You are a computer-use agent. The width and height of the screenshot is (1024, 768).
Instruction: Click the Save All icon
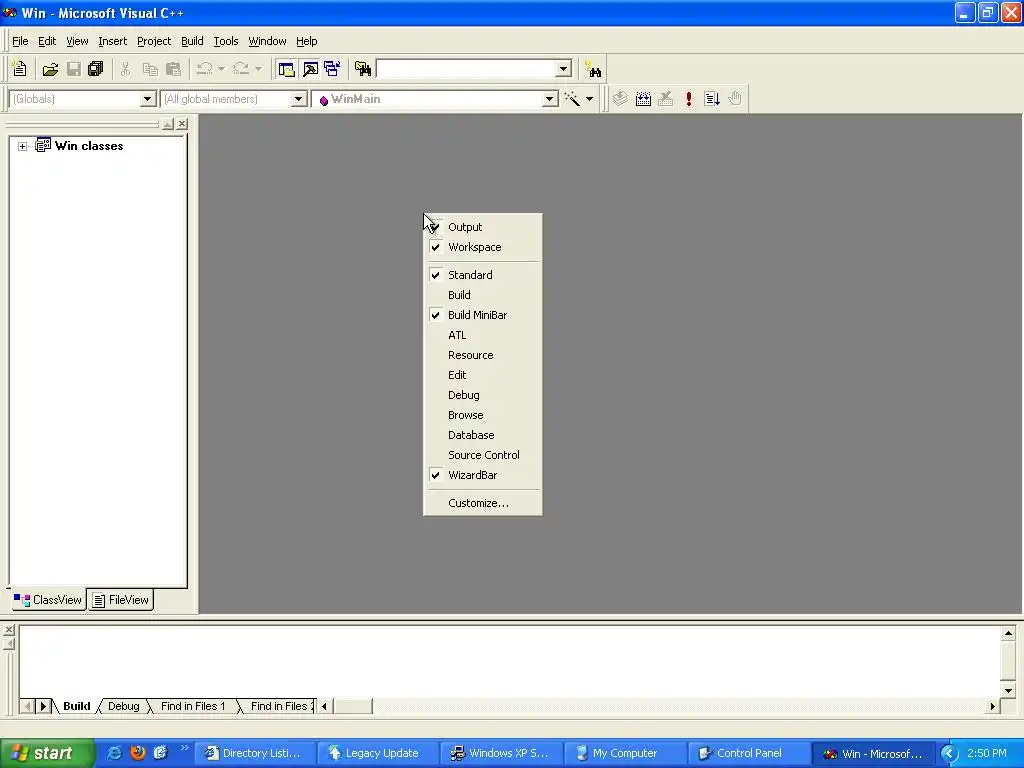96,69
